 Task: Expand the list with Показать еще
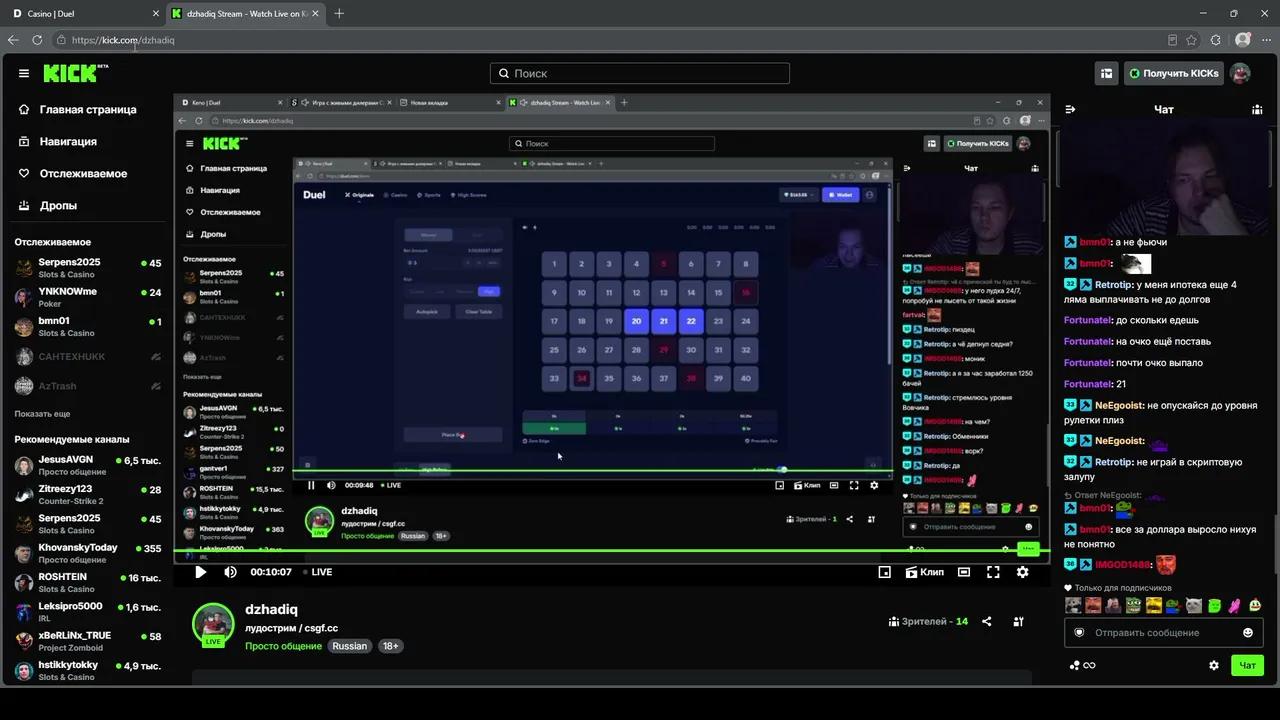pyautogui.click(x=42, y=414)
